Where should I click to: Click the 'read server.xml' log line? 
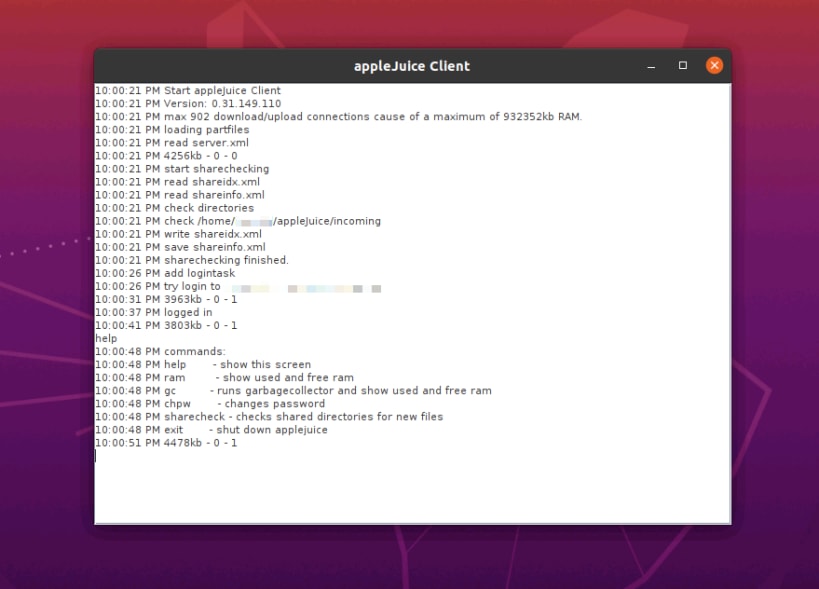(x=172, y=143)
